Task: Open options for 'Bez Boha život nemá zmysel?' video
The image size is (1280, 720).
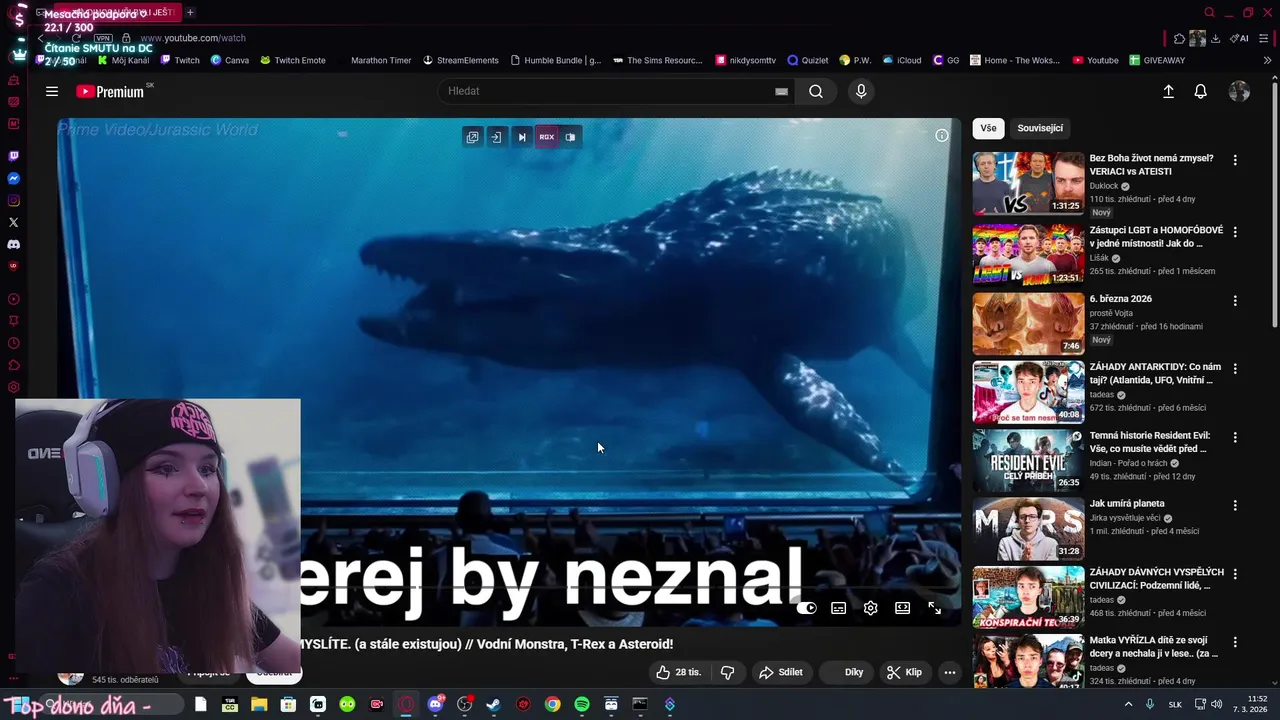Action: coord(1235,160)
